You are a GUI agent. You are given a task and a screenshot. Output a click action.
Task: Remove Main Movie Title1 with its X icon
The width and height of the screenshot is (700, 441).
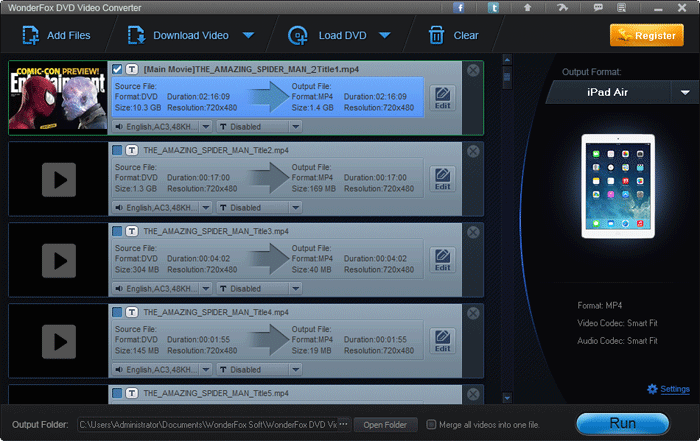point(473,70)
